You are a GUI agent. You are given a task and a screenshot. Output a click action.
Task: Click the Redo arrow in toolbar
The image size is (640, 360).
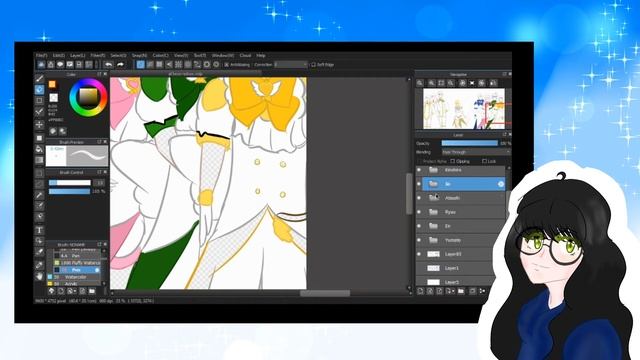[x=120, y=64]
